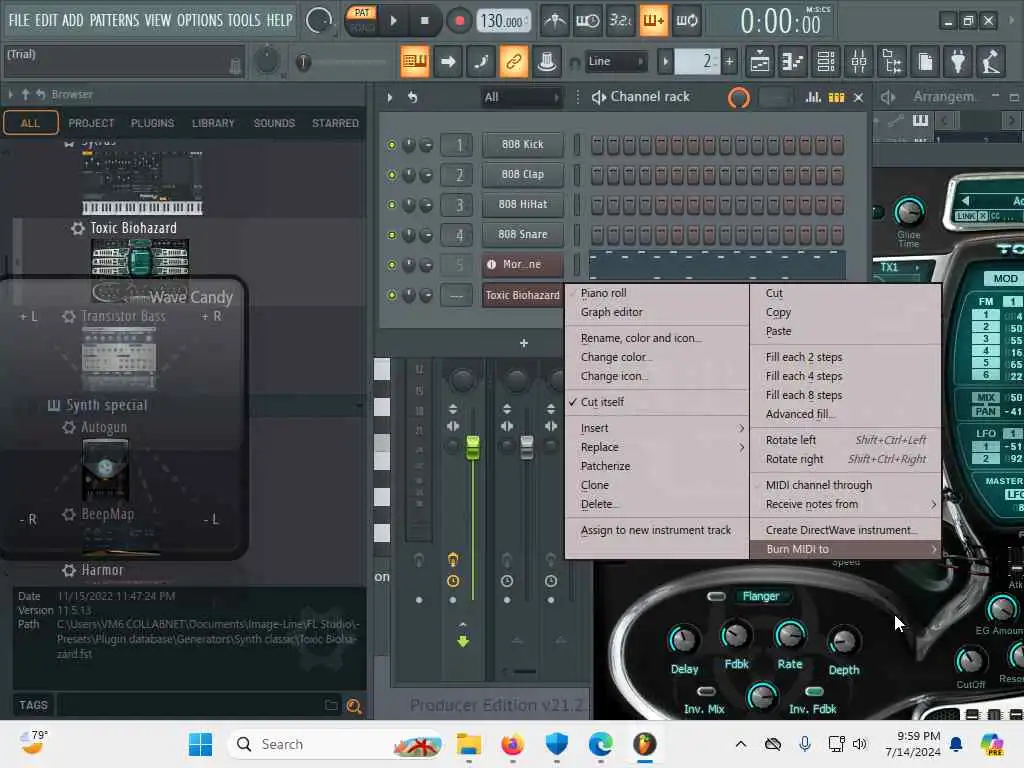Image resolution: width=1024 pixels, height=768 pixels.
Task: Switch to Browser PLUGINS tab
Action: [152, 123]
